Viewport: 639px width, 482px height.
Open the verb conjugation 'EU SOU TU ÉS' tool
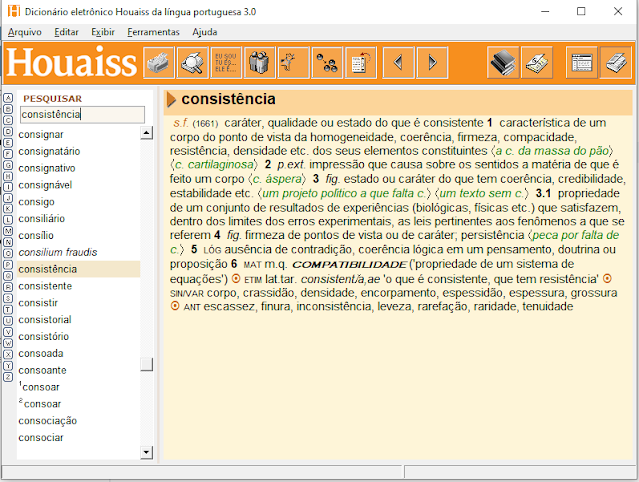pos(226,63)
